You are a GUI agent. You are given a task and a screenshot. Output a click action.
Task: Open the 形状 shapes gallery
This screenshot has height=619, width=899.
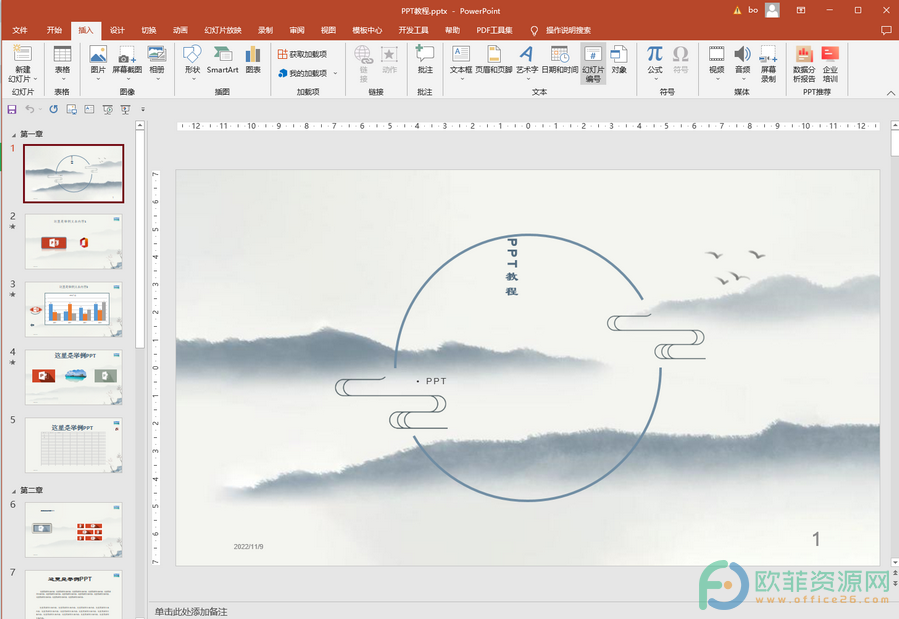(192, 61)
